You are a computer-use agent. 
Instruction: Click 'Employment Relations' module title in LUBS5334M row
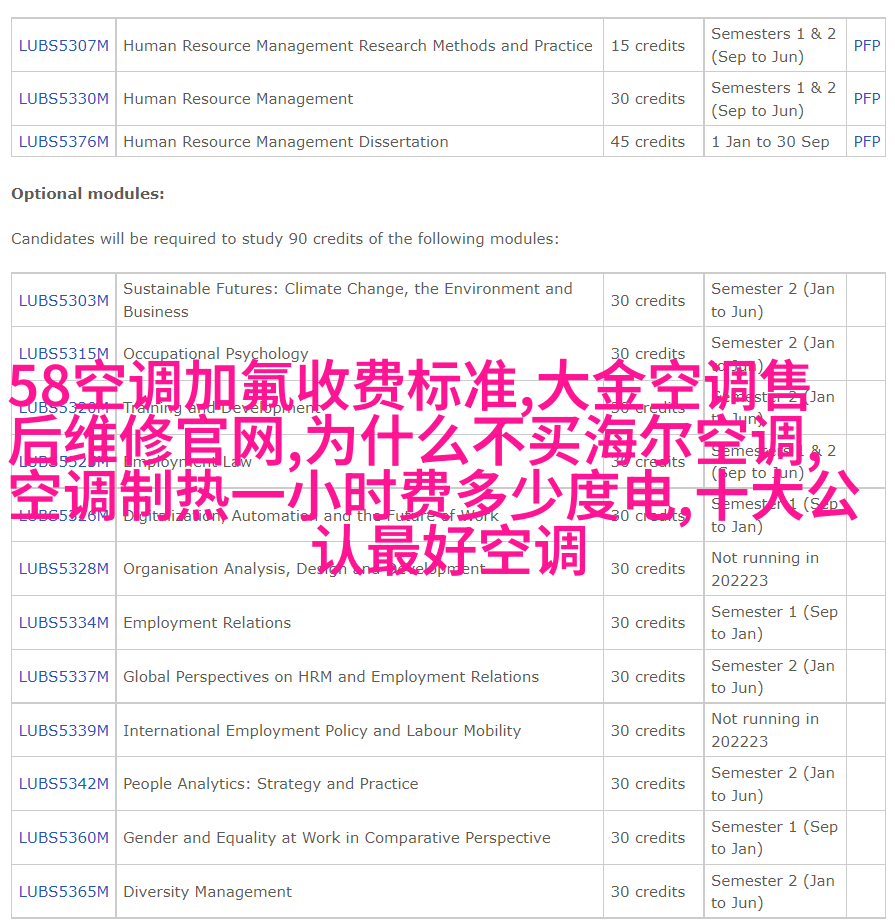point(207,623)
